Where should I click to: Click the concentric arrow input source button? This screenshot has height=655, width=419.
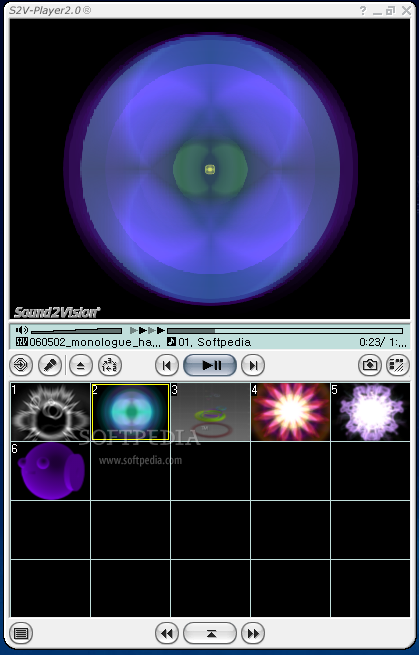coord(21,366)
